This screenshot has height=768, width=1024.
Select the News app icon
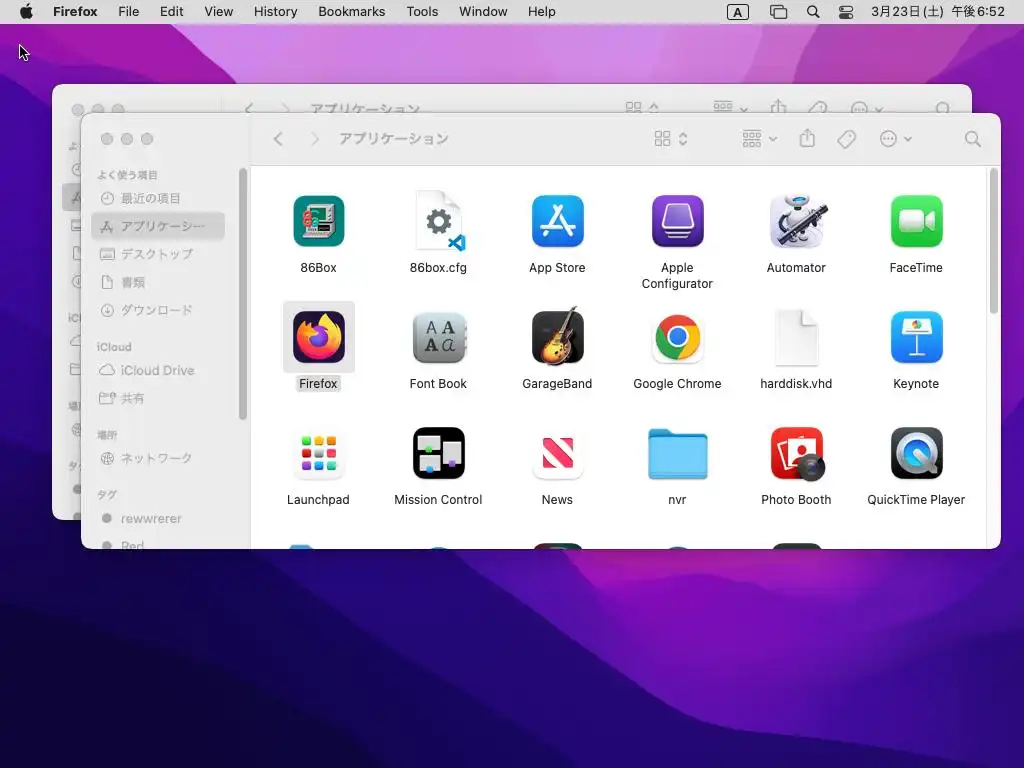pos(557,453)
